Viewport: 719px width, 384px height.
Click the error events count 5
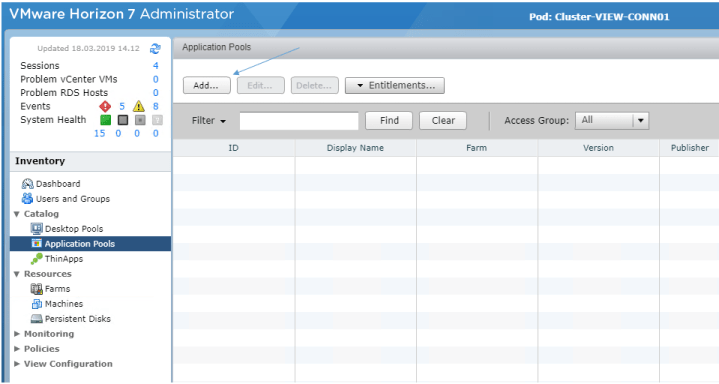[x=122, y=106]
